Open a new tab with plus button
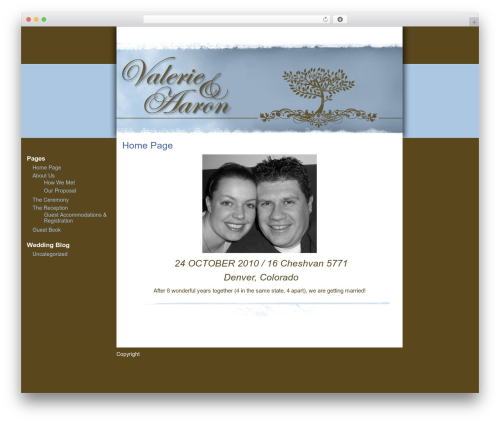 [474, 22]
